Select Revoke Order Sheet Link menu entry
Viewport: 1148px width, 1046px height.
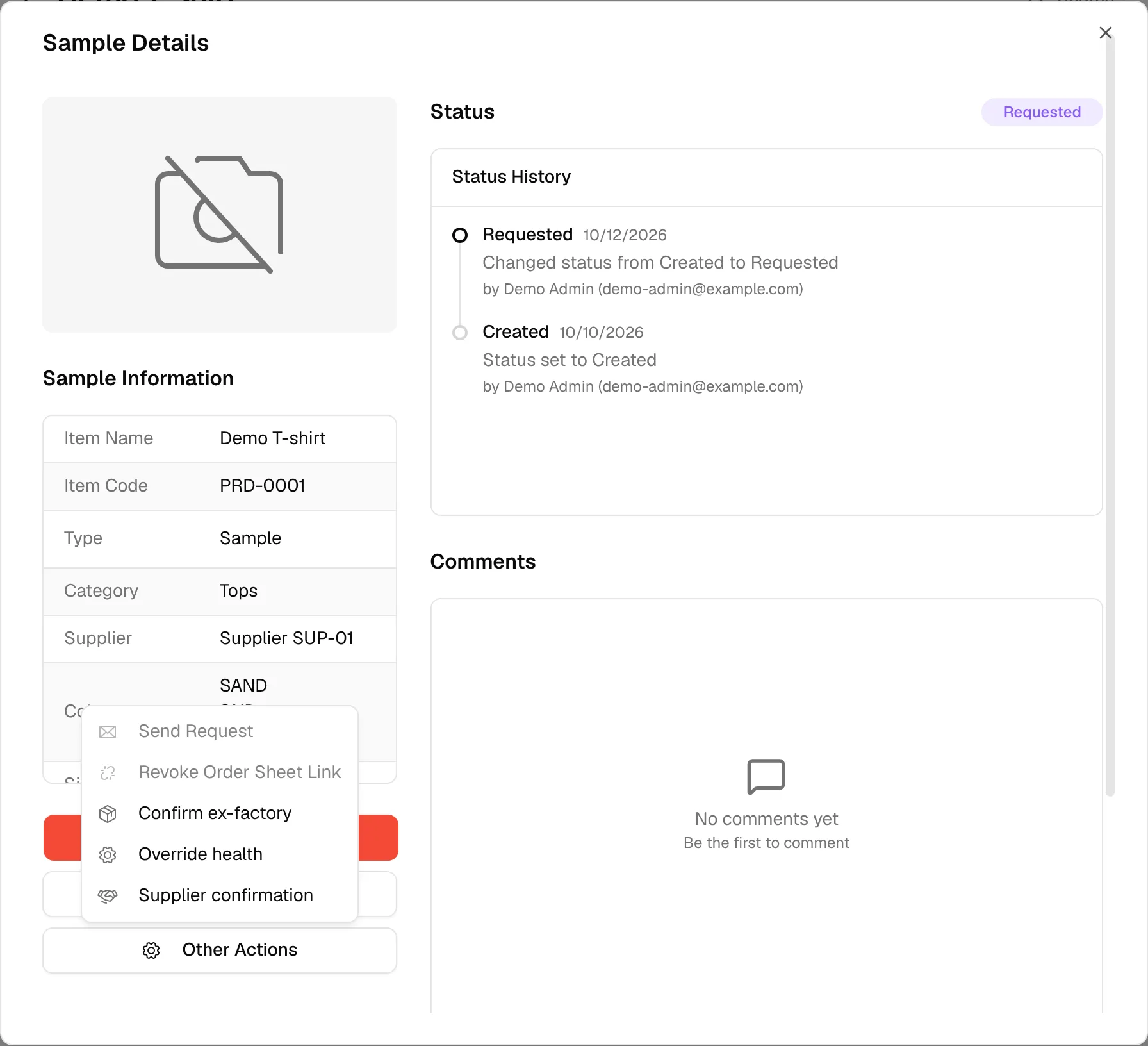[220, 772]
